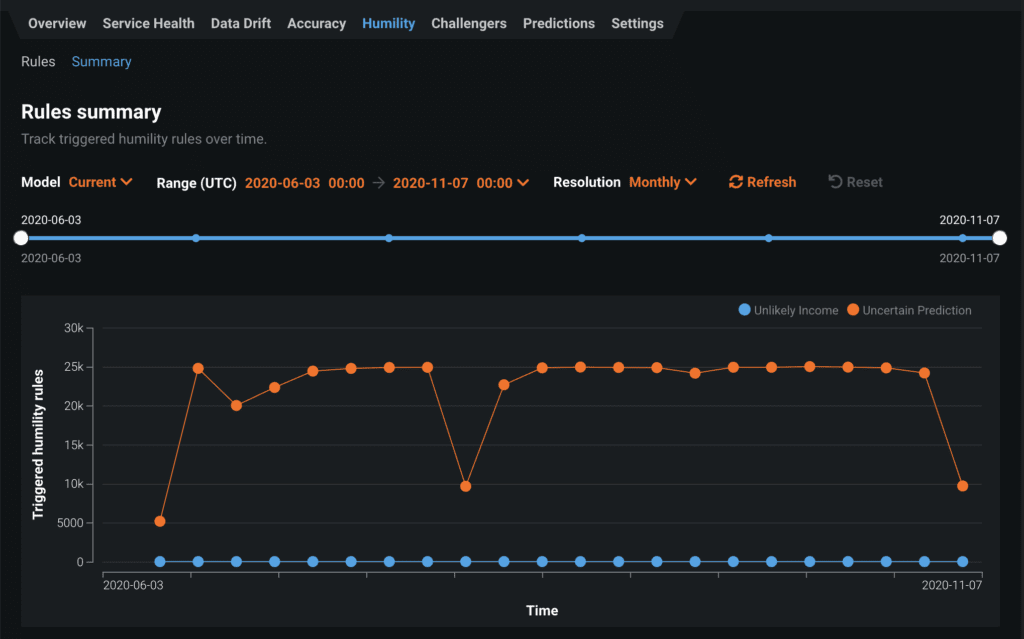Click the '10k' y-axis label

pos(73,484)
